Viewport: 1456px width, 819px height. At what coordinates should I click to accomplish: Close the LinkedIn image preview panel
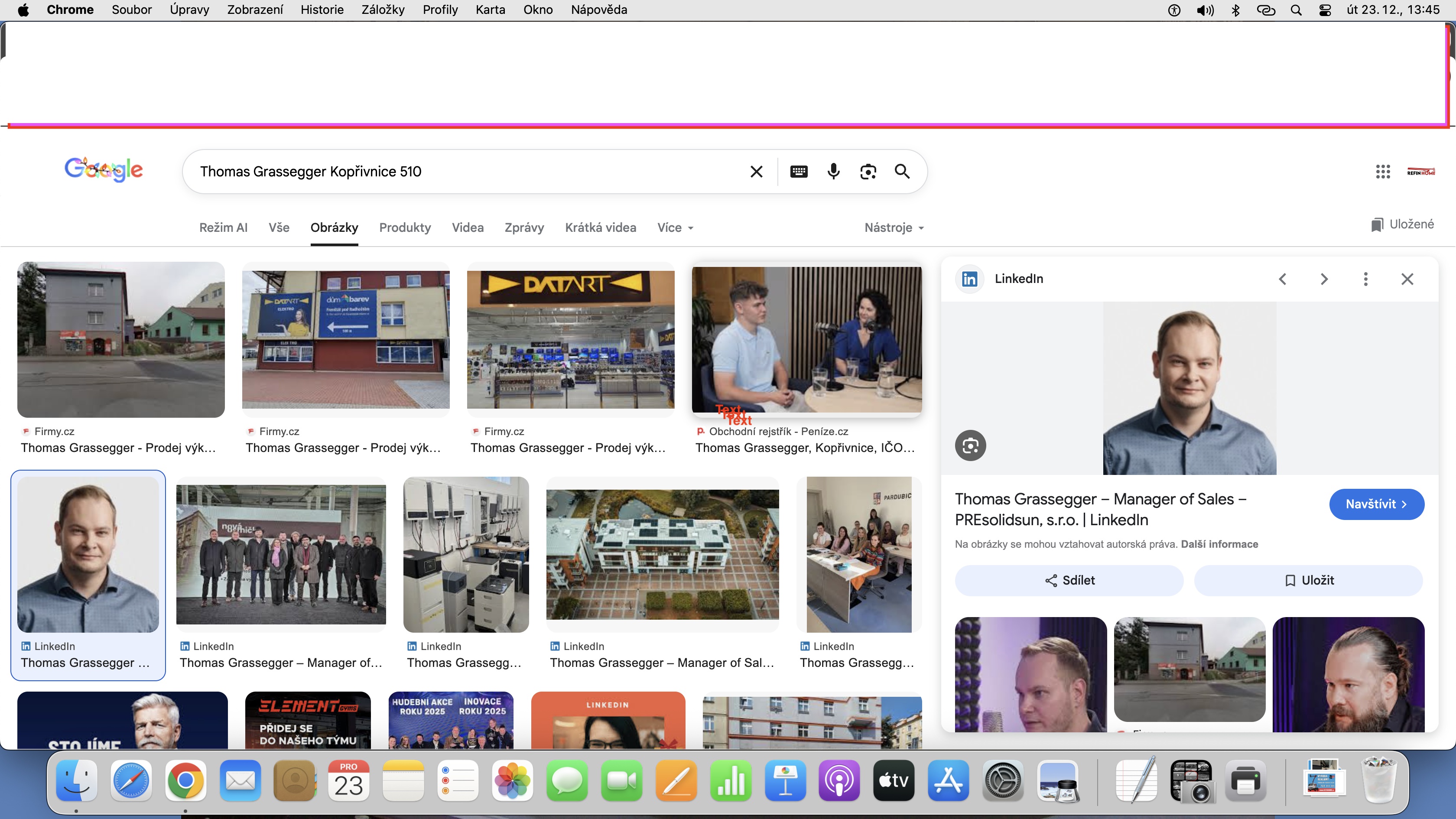pos(1407,279)
